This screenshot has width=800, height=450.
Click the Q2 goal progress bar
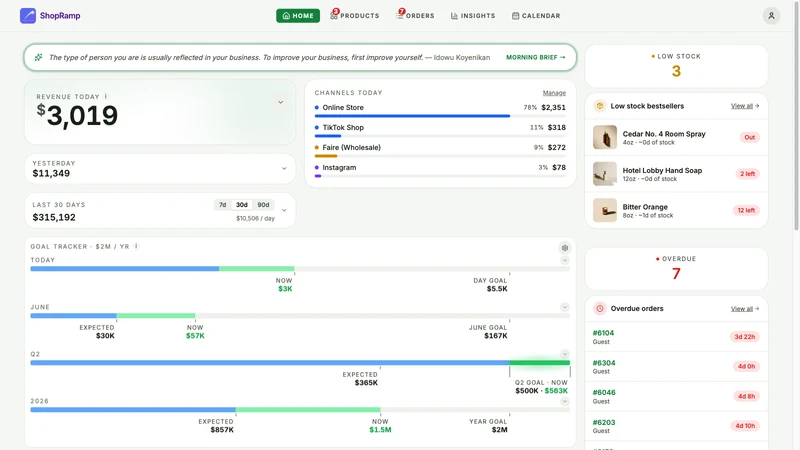tap(300, 363)
